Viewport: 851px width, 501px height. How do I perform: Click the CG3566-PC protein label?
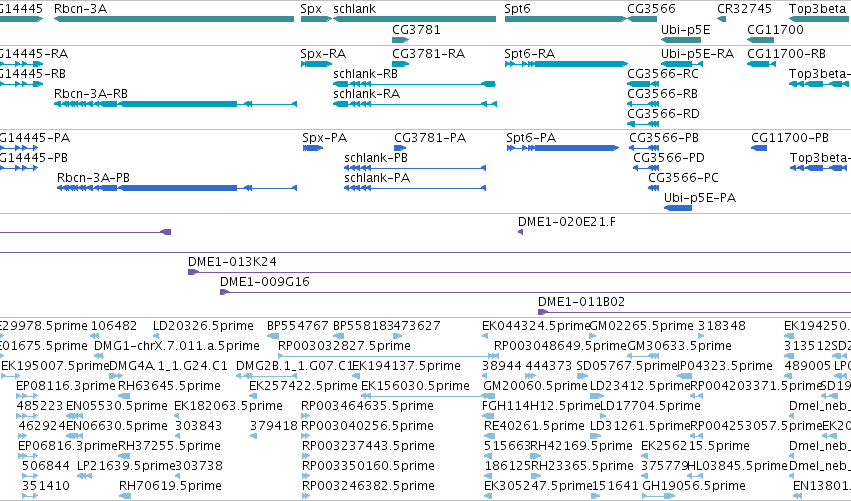[683, 178]
